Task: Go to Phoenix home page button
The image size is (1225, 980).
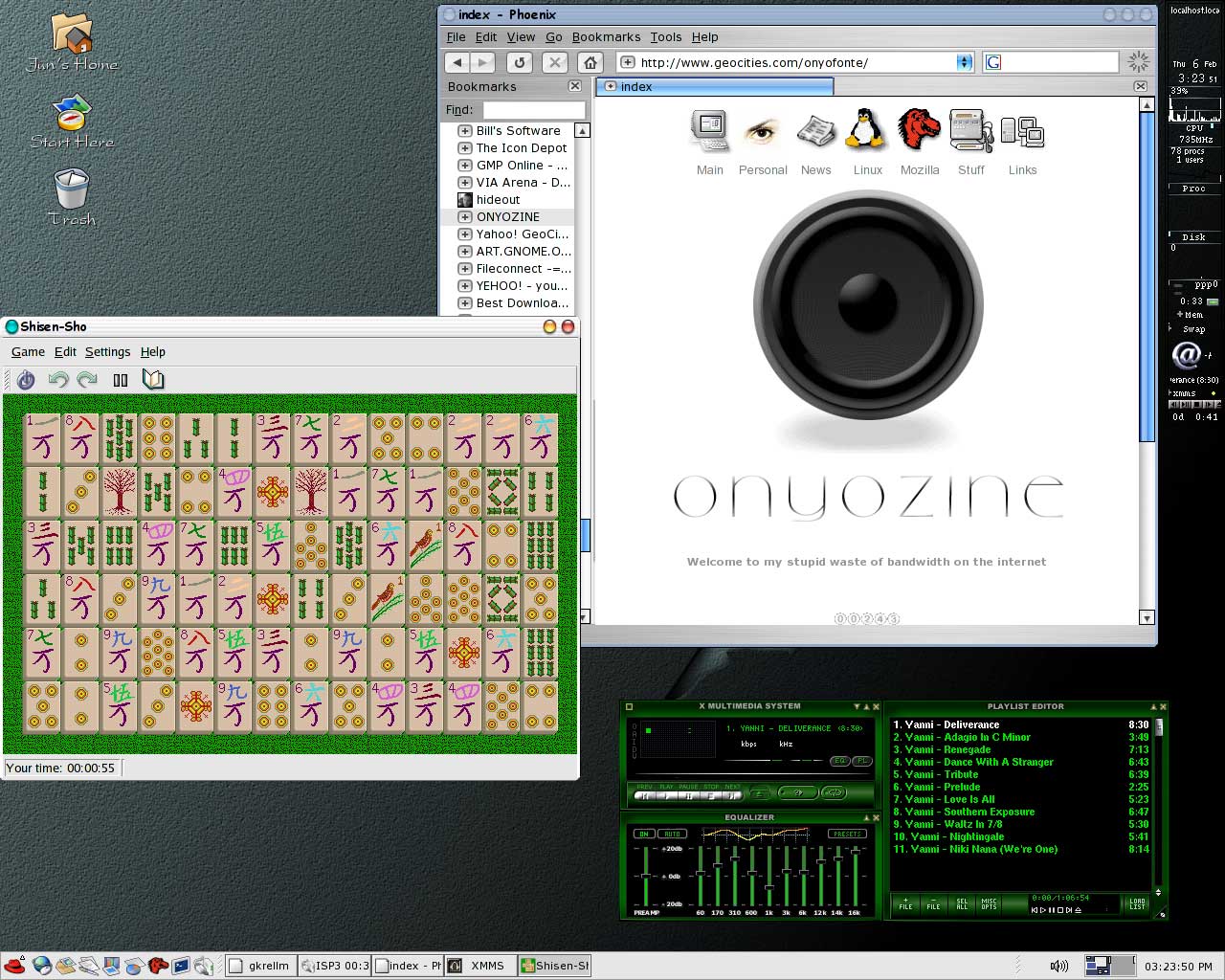Action: (590, 62)
